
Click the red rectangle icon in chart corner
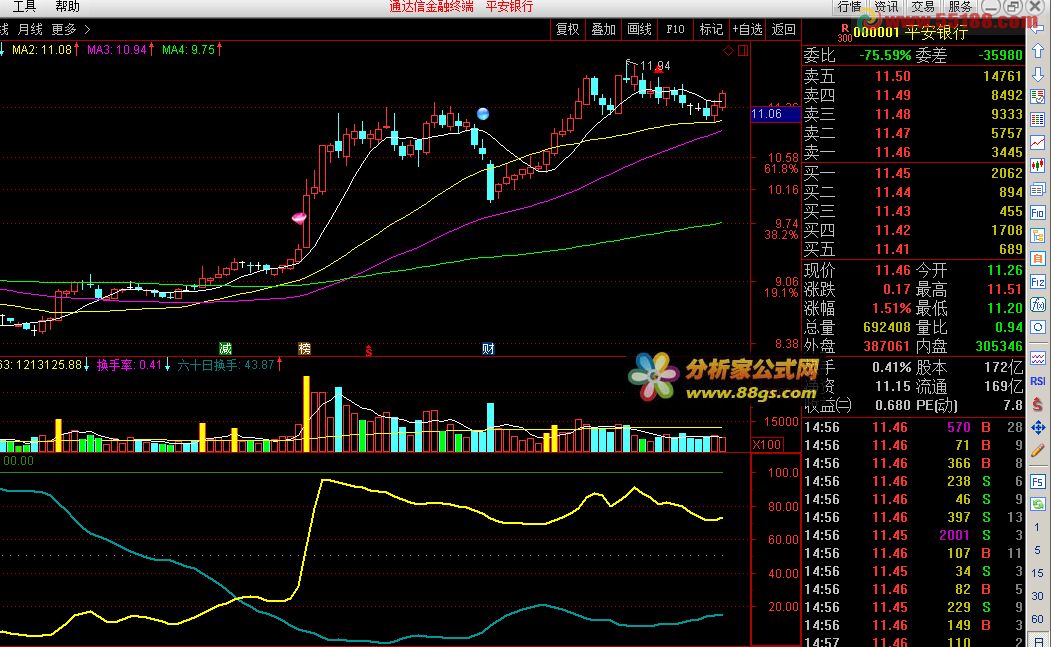pos(743,51)
